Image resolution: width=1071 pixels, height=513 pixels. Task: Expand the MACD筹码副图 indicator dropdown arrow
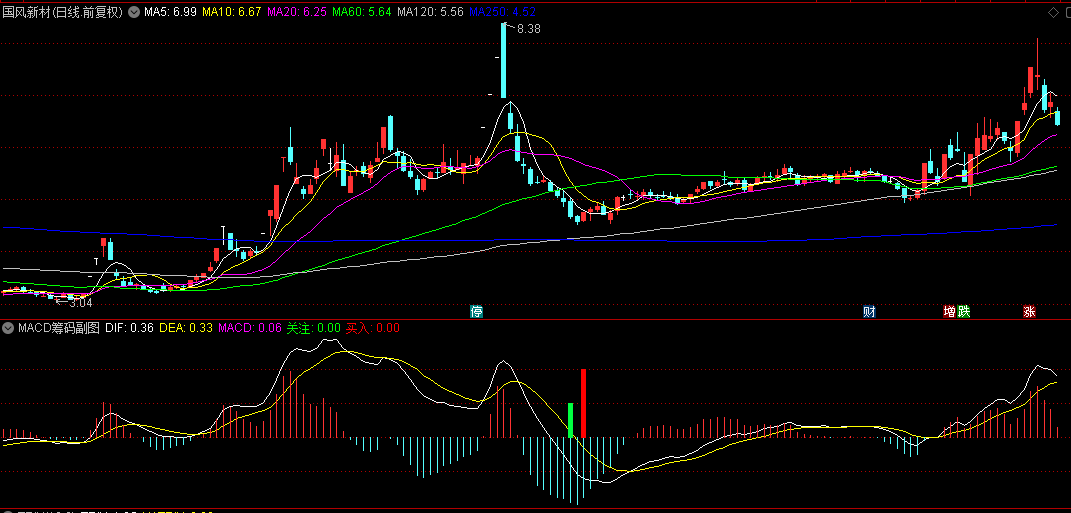tap(8, 328)
